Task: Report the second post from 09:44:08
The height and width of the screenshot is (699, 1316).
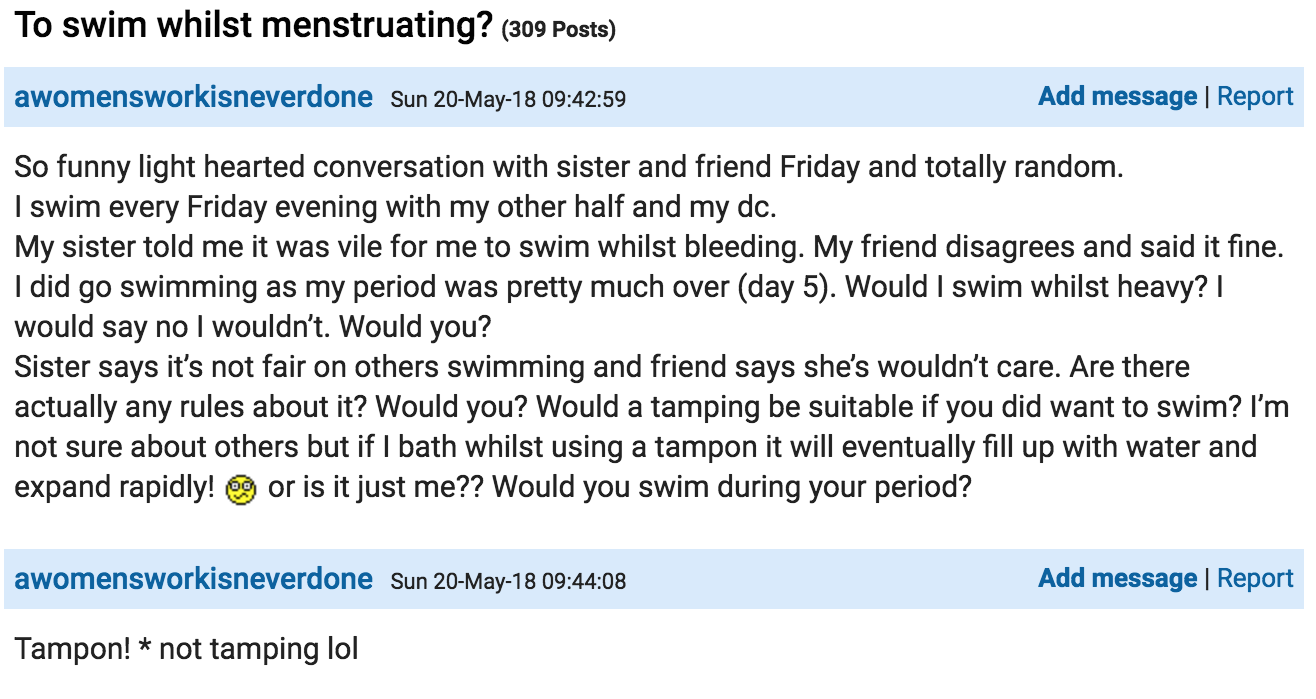Action: [1255, 578]
